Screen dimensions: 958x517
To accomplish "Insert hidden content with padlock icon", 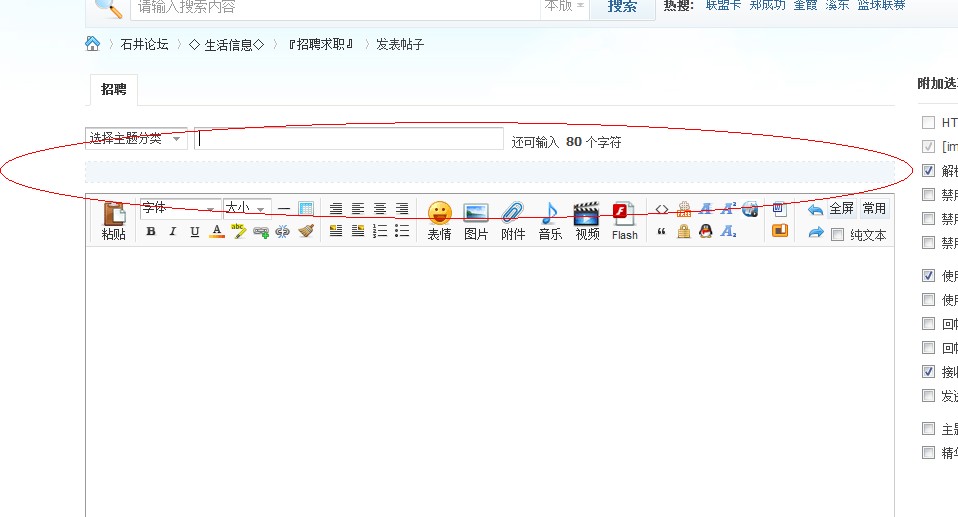I will coord(684,231).
